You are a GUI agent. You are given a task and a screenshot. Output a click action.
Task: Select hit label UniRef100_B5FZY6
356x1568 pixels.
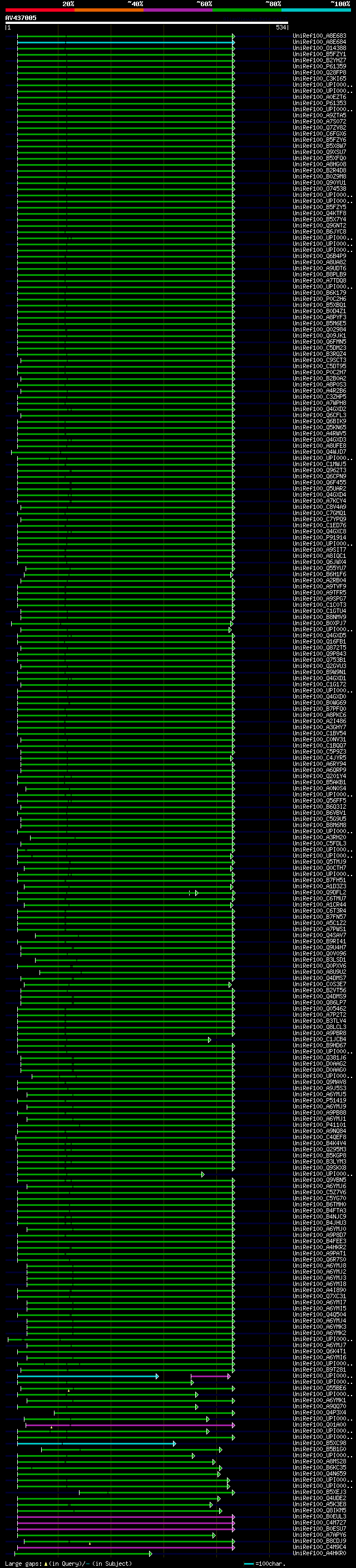tap(319, 140)
